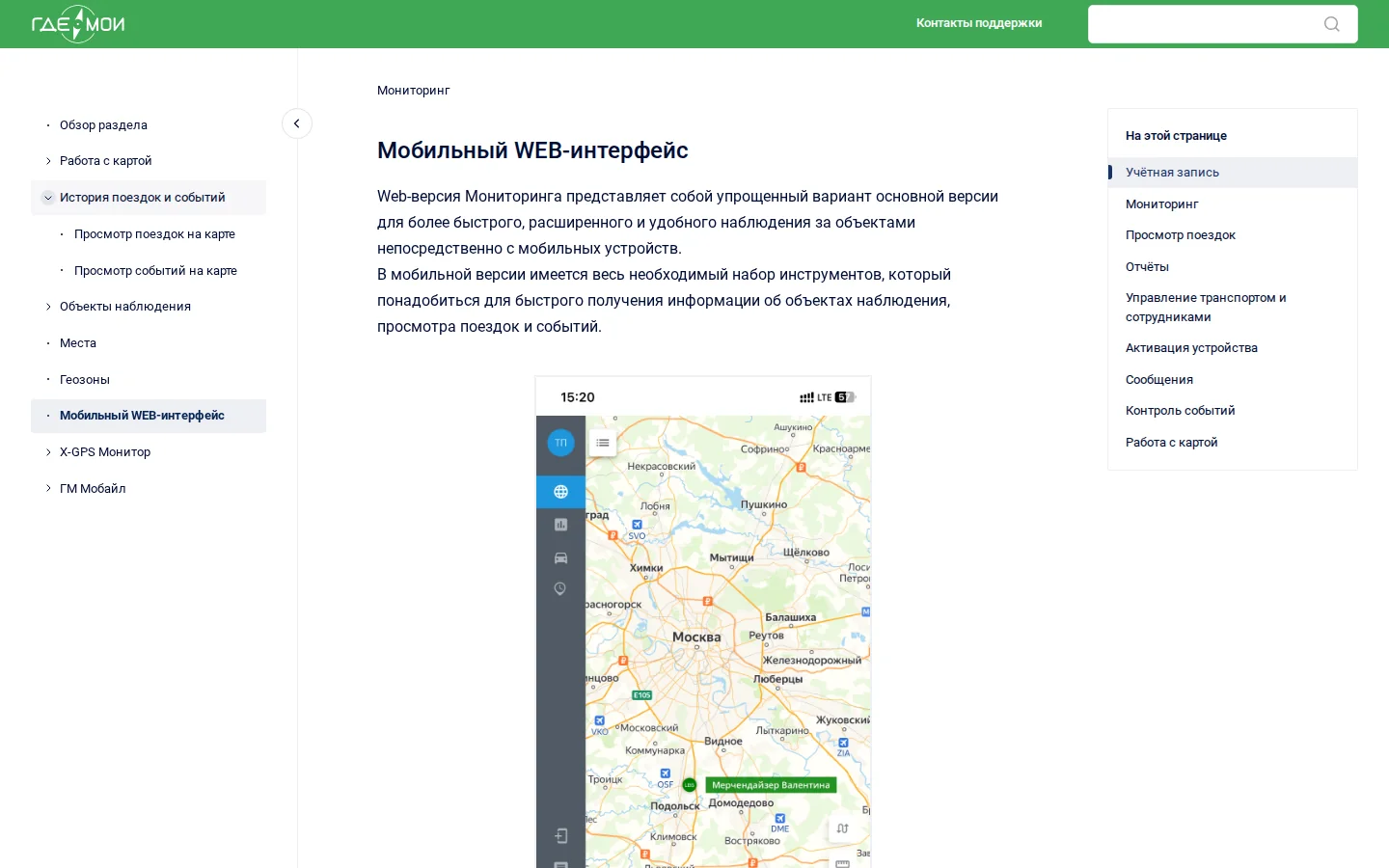Open the Места page
Image resolution: width=1389 pixels, height=868 pixels.
coord(78,343)
